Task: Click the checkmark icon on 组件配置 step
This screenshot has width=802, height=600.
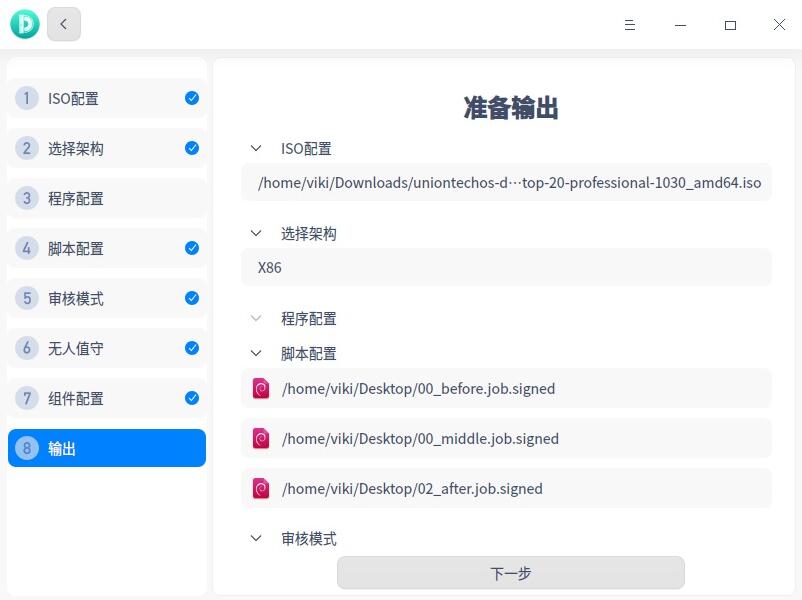Action: [x=191, y=398]
